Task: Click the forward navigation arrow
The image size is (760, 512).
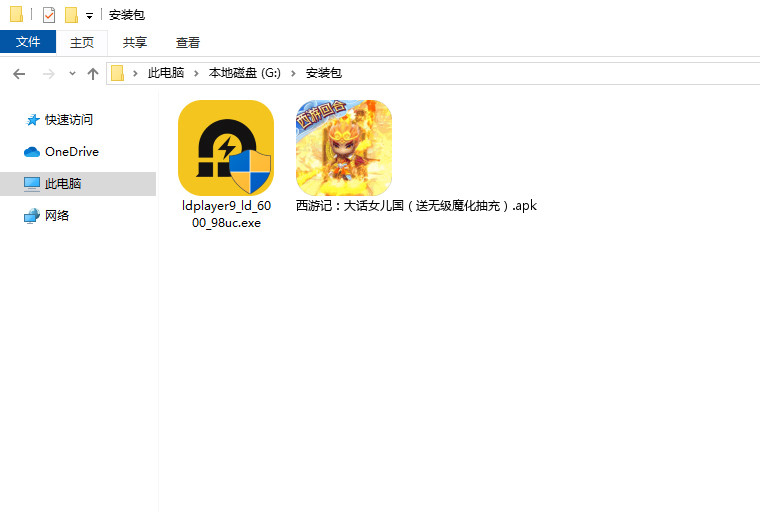Action: click(48, 74)
